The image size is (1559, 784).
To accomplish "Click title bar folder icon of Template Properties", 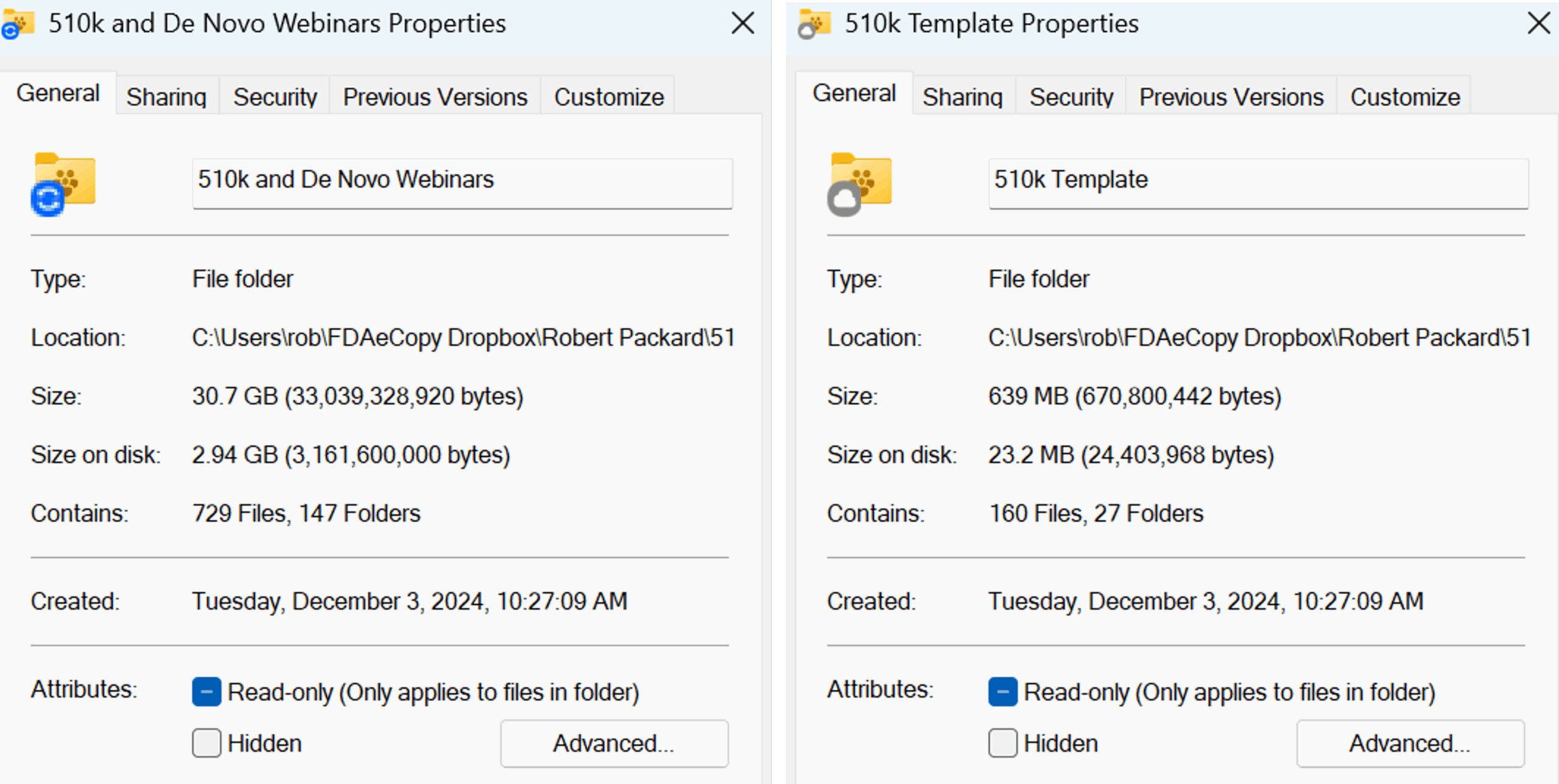I will [x=814, y=24].
